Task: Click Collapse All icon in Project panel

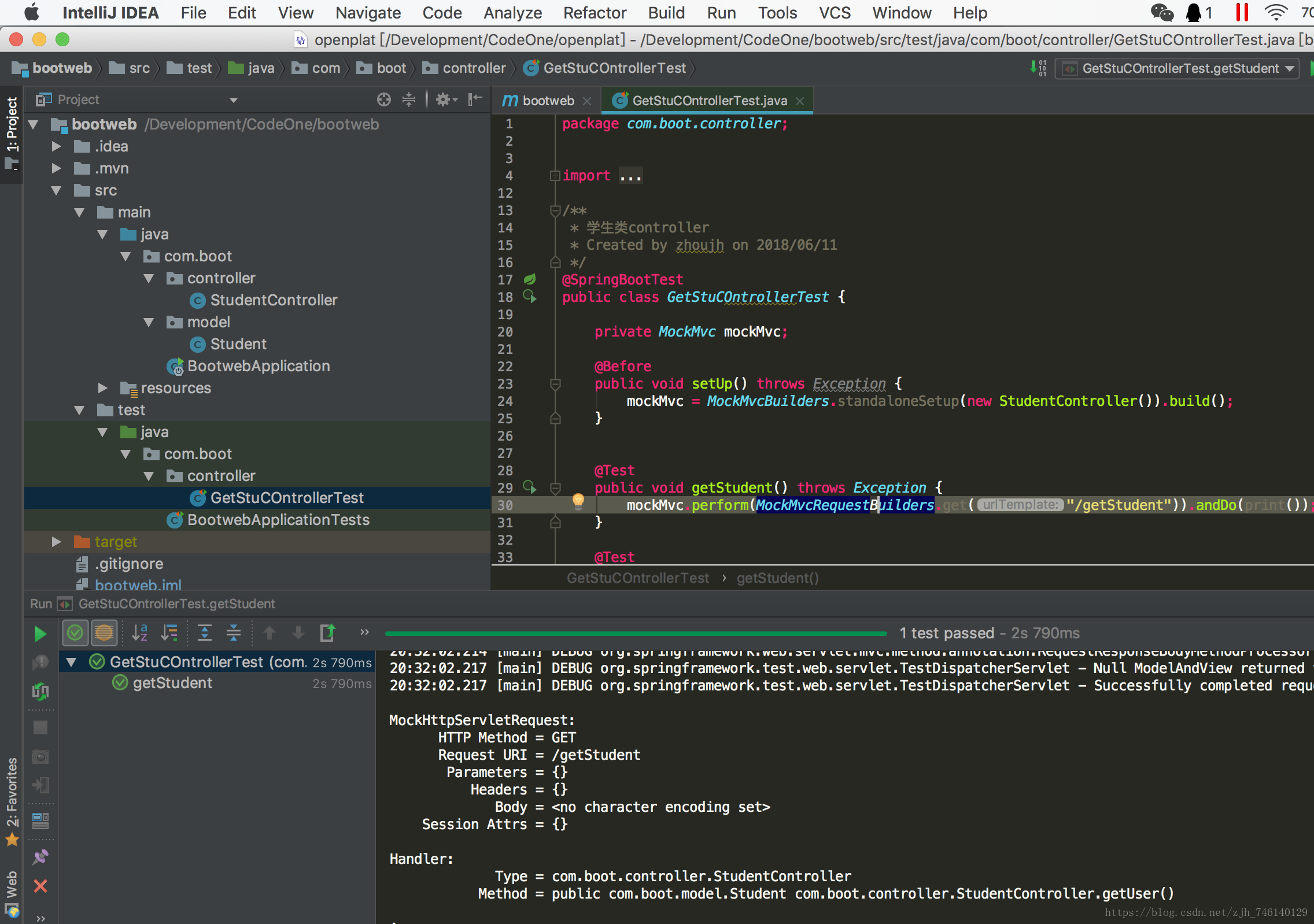Action: tap(409, 99)
